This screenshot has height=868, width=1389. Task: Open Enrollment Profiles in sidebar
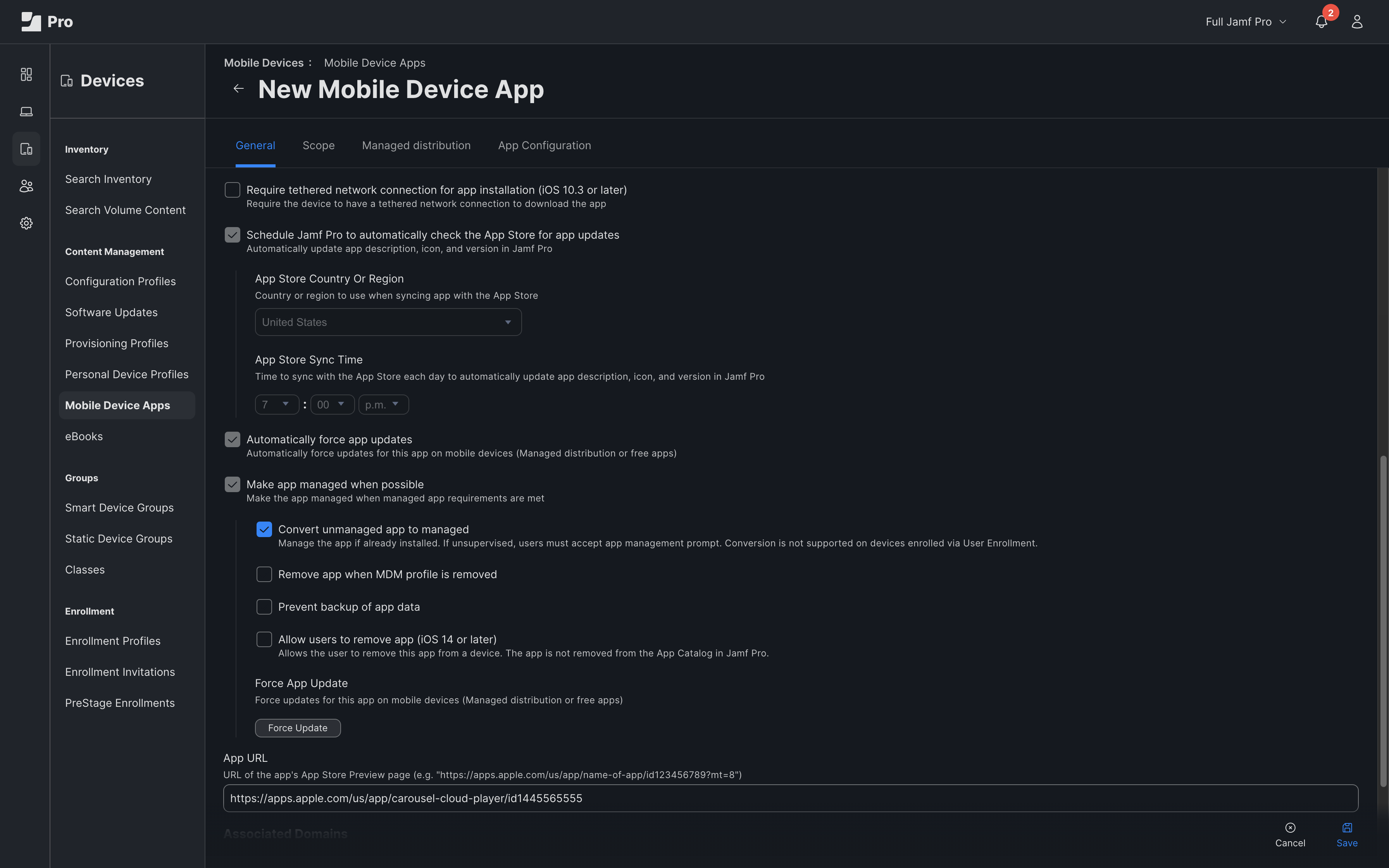112,641
